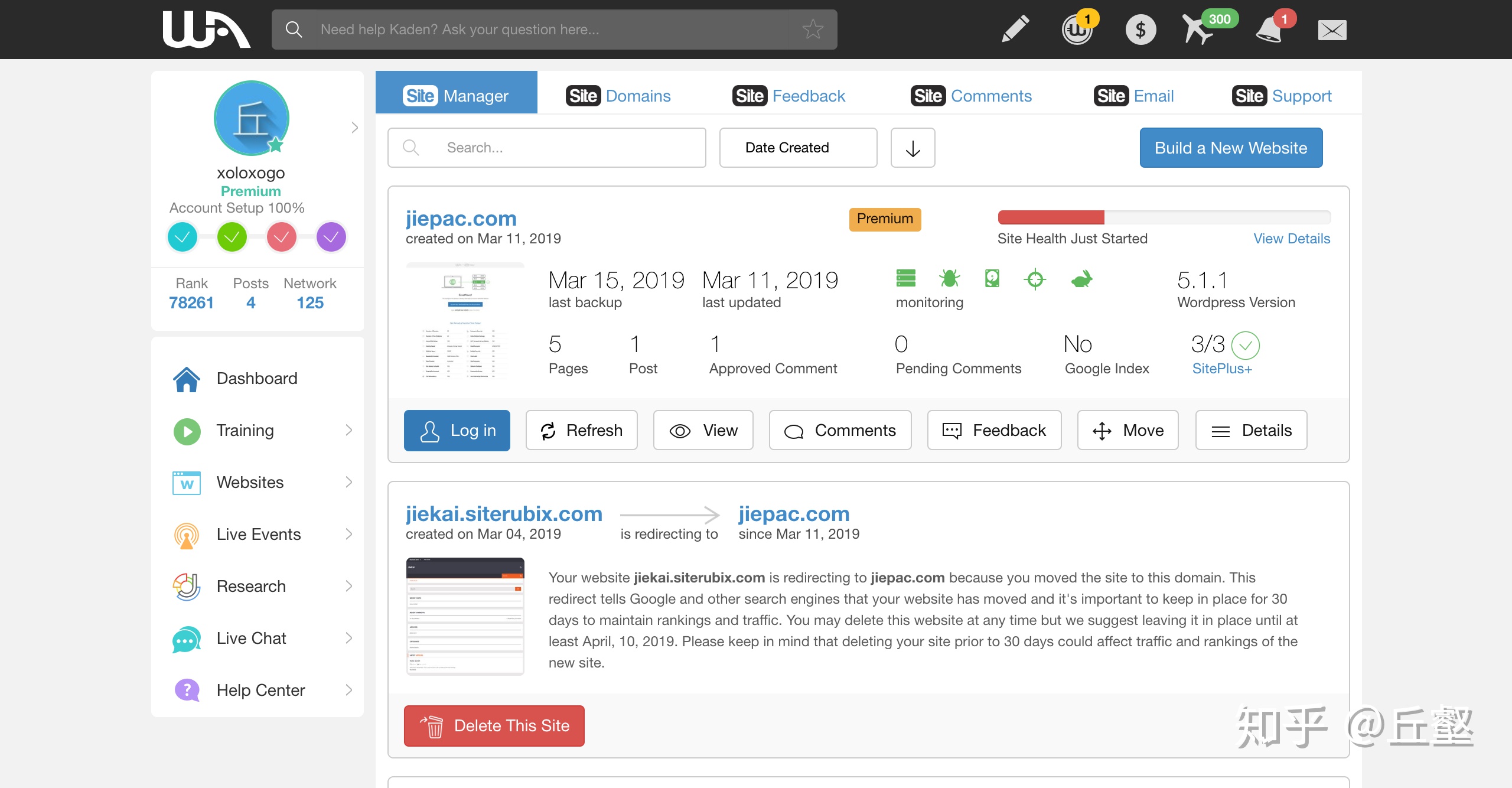The height and width of the screenshot is (788, 1512).
Task: Open the jiekai.siterubix.com title link
Action: click(504, 514)
